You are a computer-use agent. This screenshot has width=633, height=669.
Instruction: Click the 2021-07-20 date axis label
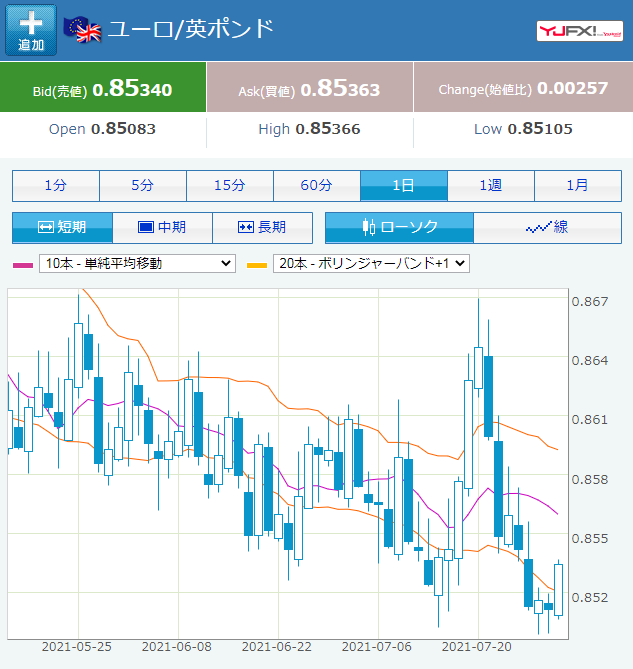(476, 647)
